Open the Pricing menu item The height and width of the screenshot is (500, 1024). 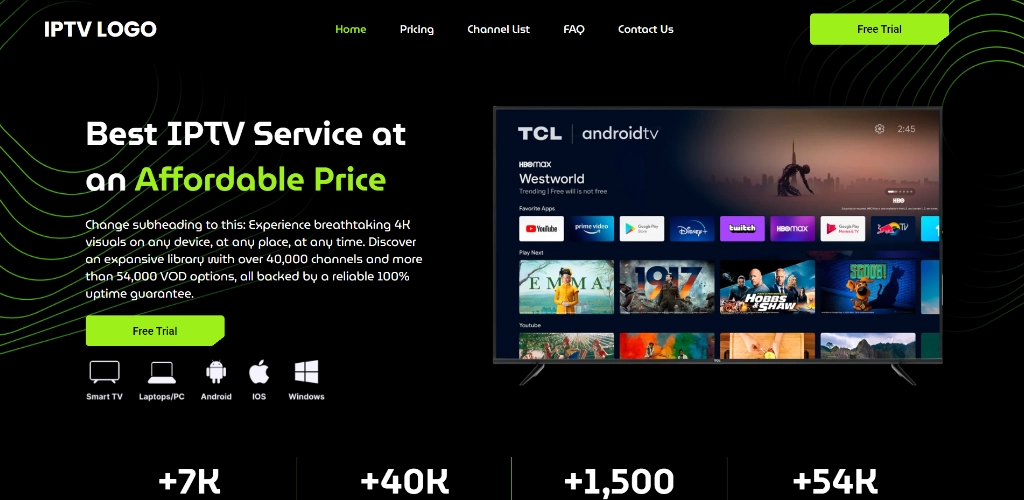(x=417, y=29)
